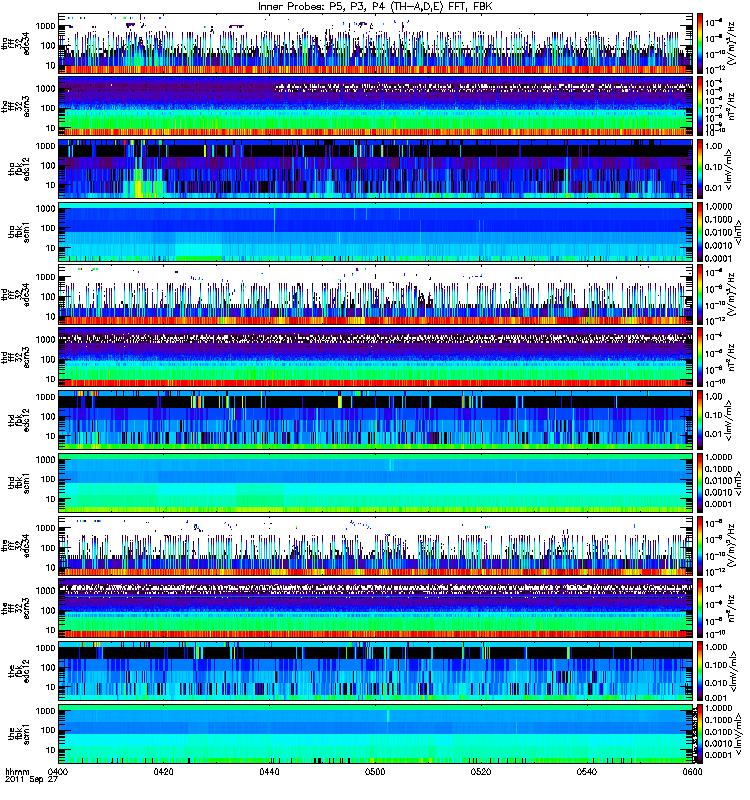Image resolution: width=750 pixels, height=800 pixels.
Task: Select the tha fbk scm1 filter bank panel
Action: pyautogui.click(x=376, y=232)
